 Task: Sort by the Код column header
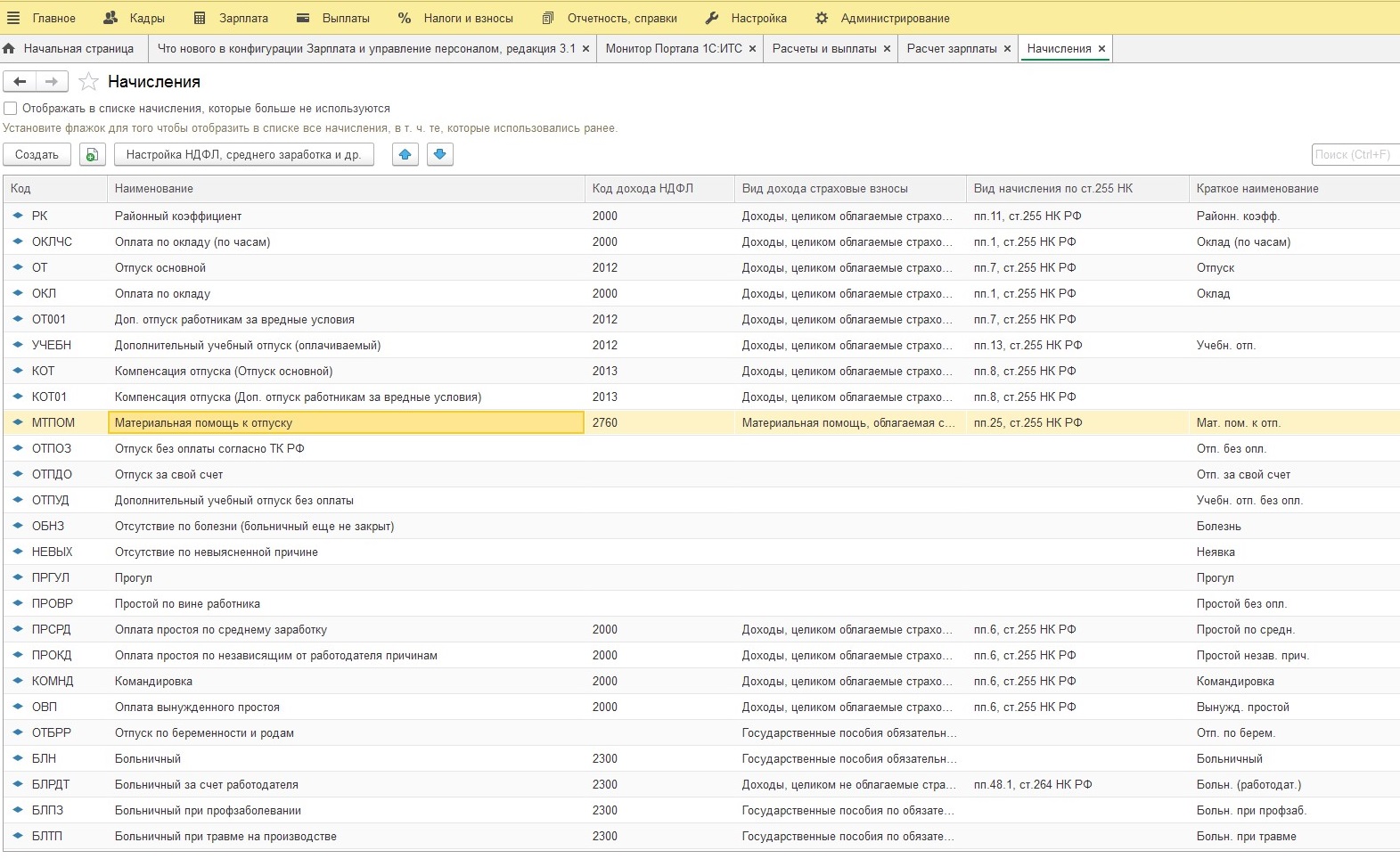[x=55, y=189]
